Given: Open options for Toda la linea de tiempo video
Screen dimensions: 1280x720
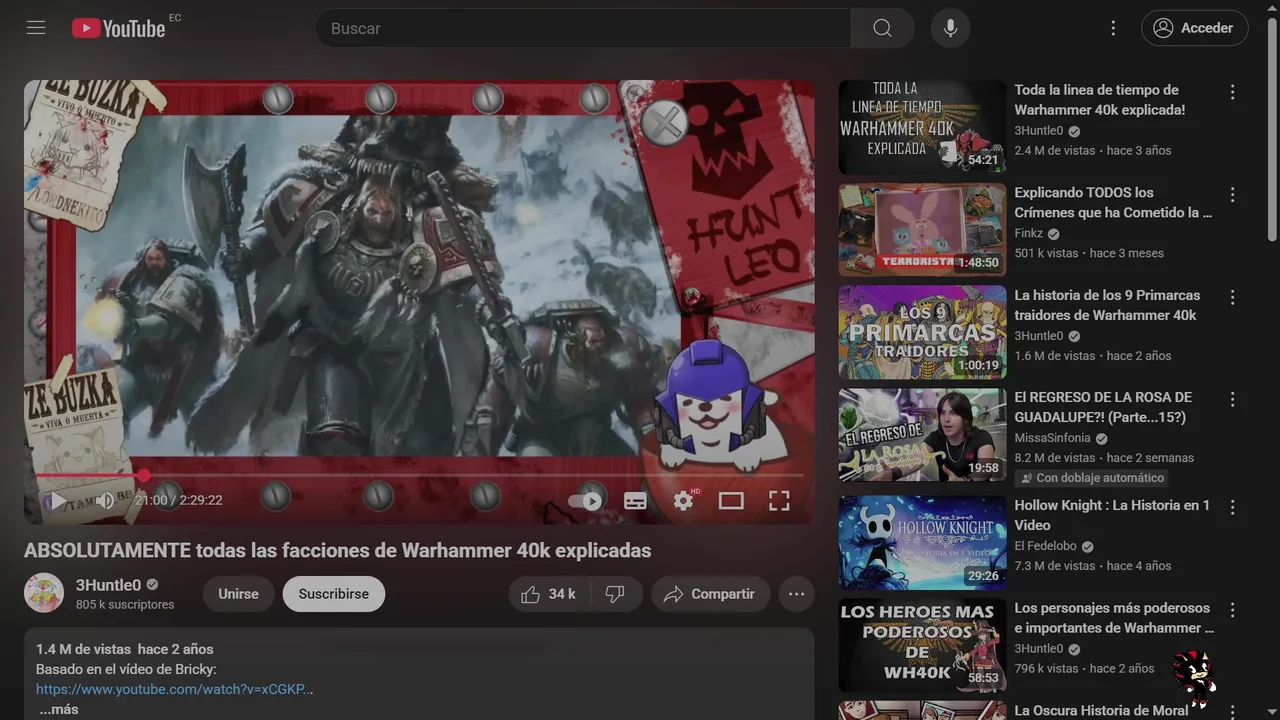Looking at the screenshot, I should (1232, 92).
